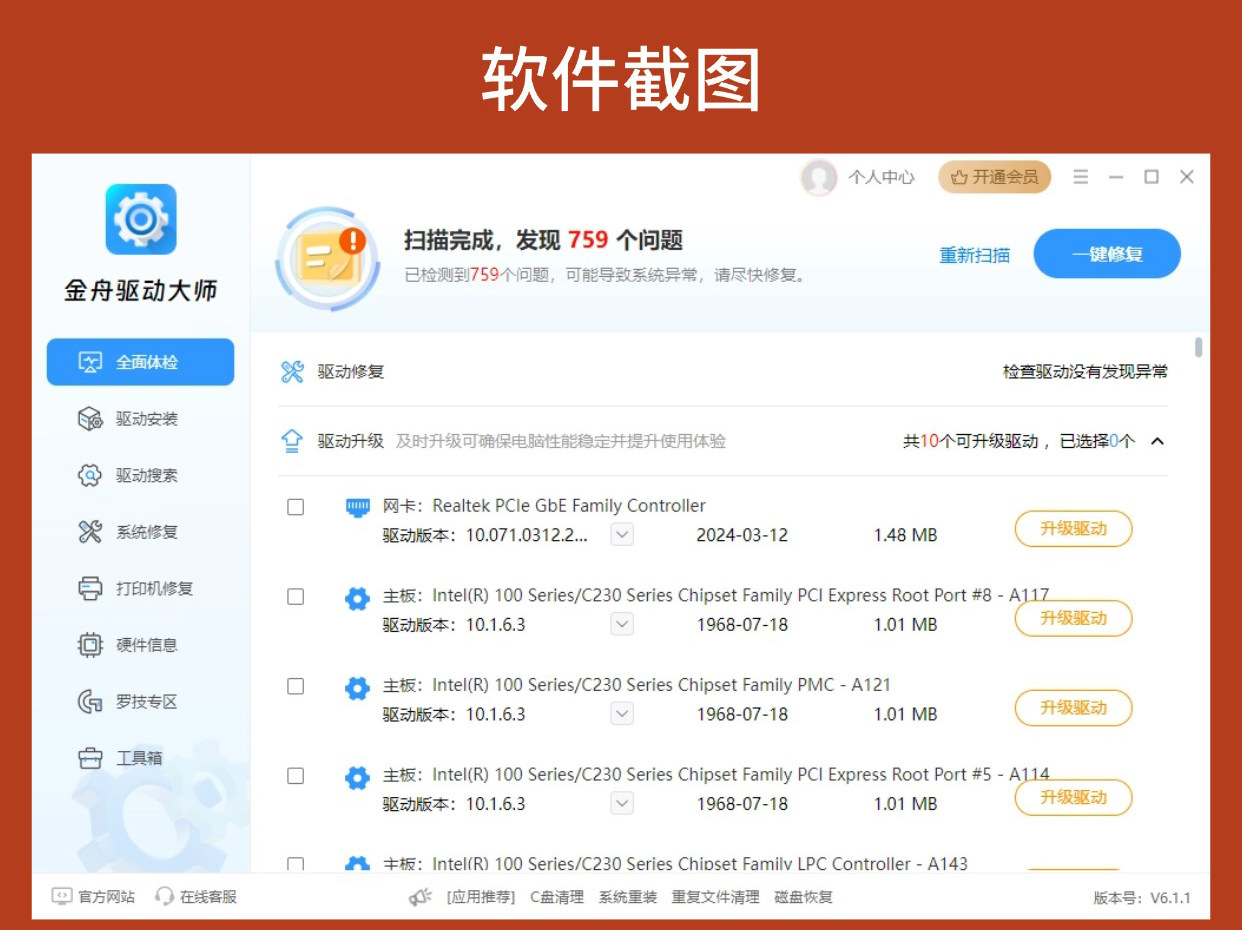Open the C盘清理 recommended app

point(557,897)
